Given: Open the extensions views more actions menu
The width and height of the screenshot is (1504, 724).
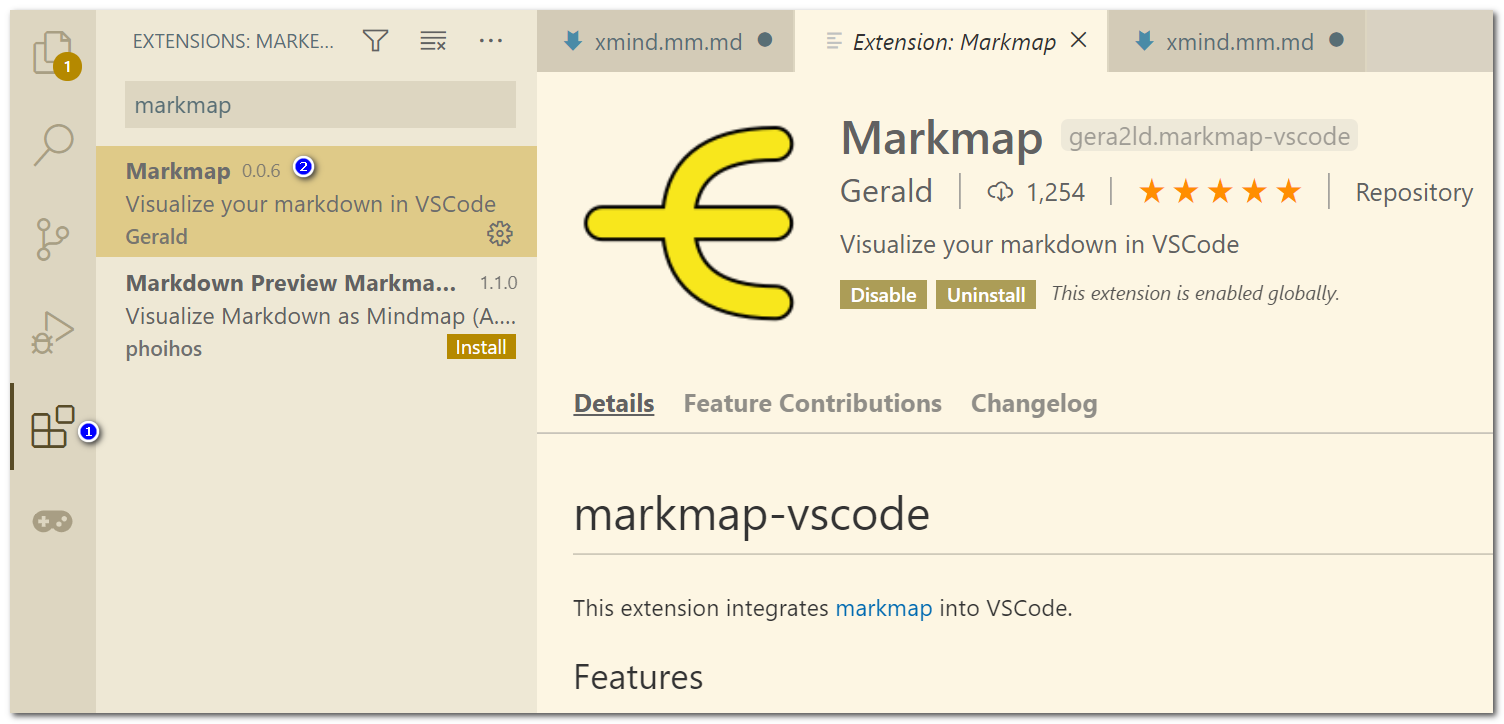Looking at the screenshot, I should (x=490, y=41).
